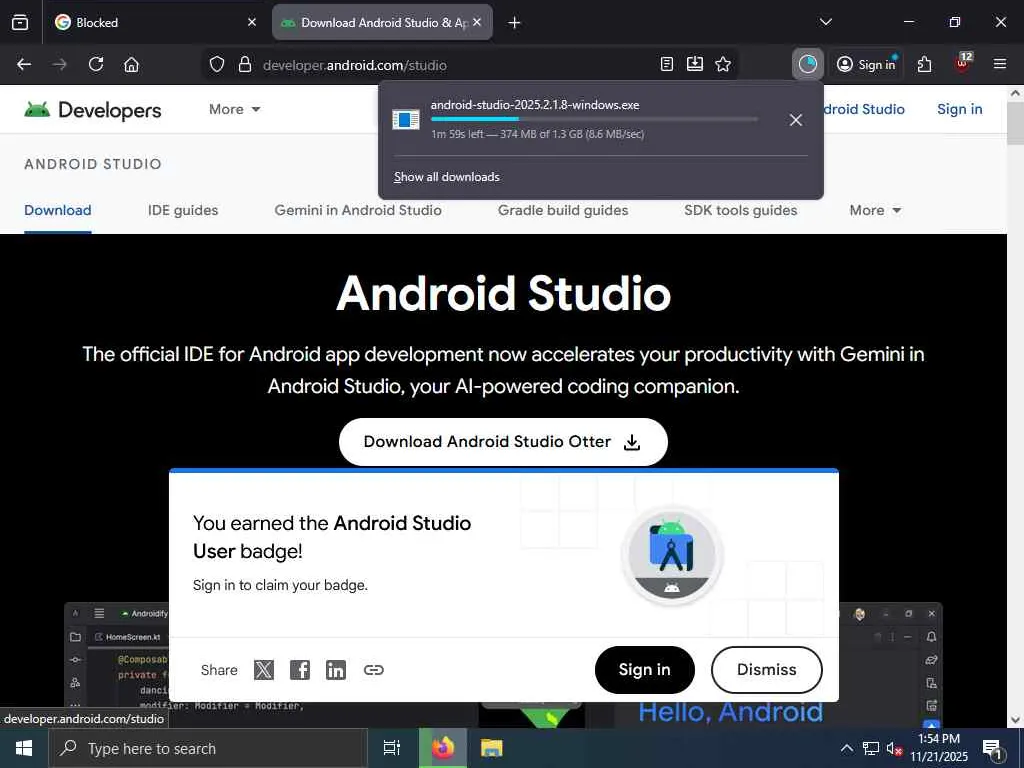Dismiss the badge popup
The width and height of the screenshot is (1024, 768).
tap(767, 670)
